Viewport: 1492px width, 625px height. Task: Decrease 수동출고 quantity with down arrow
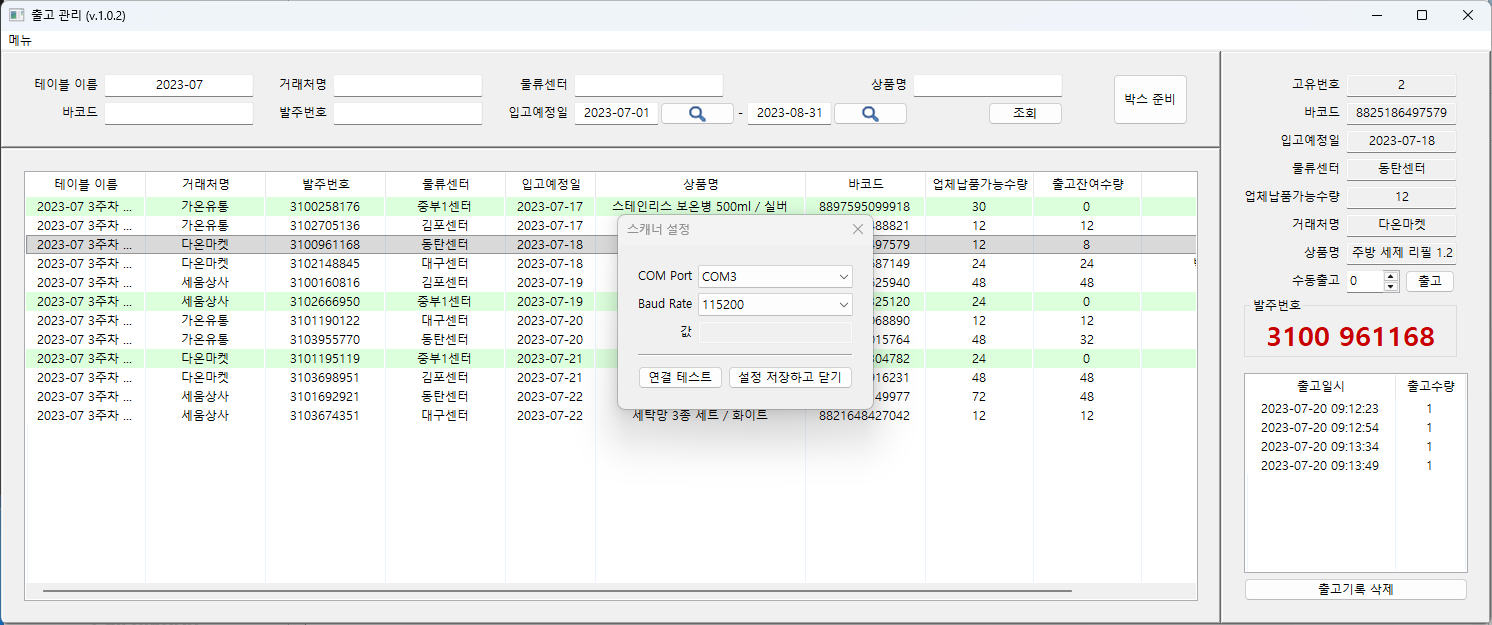point(1391,287)
